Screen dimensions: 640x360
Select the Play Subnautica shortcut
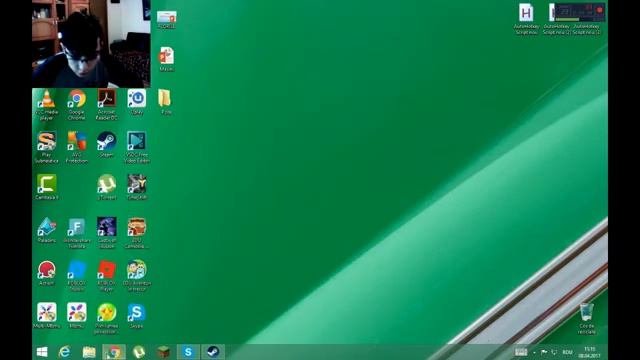(x=47, y=147)
